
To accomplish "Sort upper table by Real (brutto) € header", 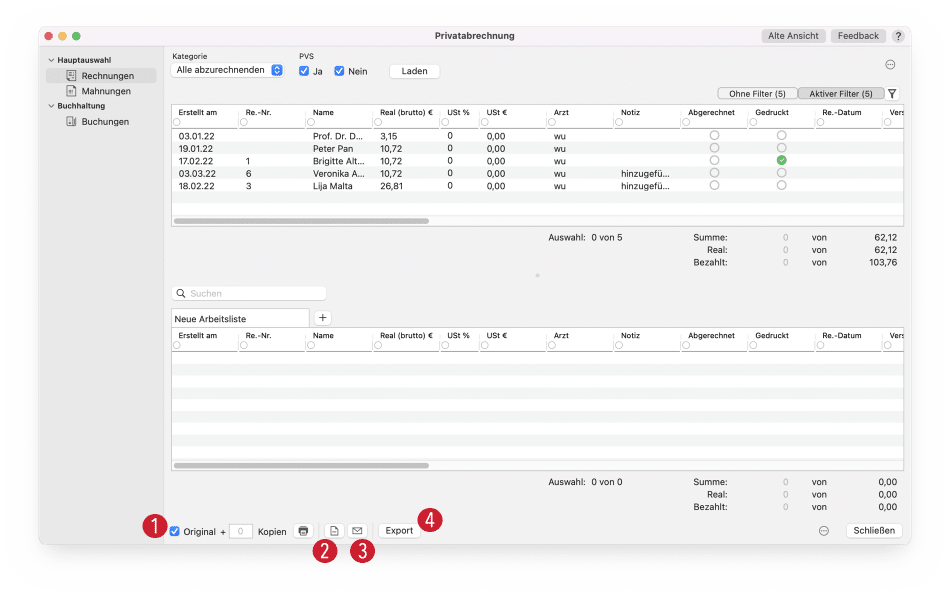I will point(406,113).
